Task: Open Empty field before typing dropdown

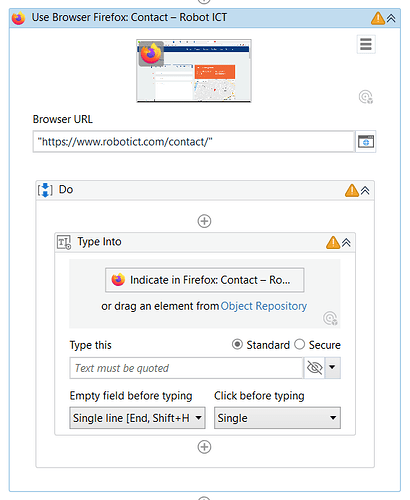Action: [137, 418]
